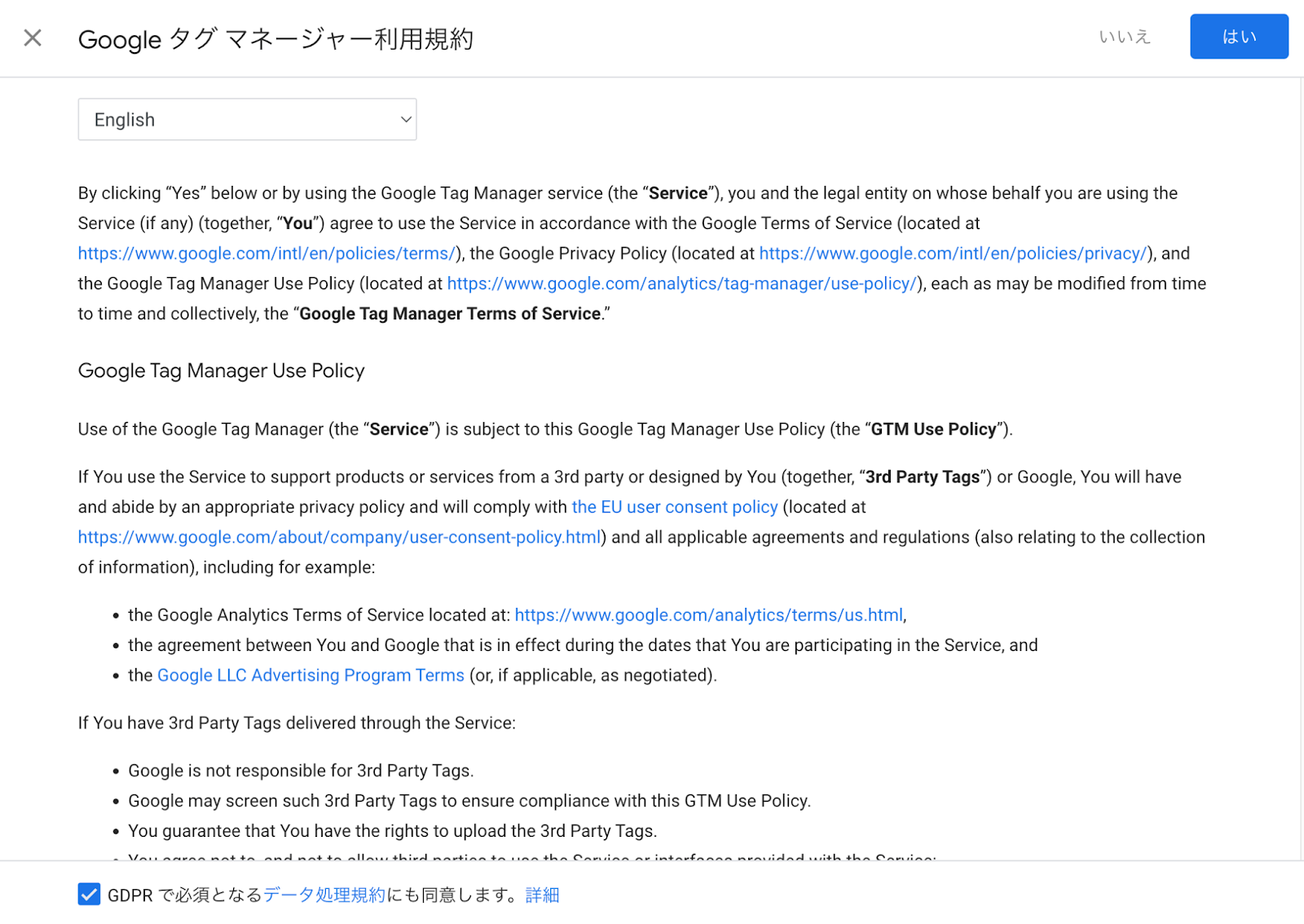Accept terms with the はい button
Viewport: 1304px width, 924px height.
point(1239,37)
